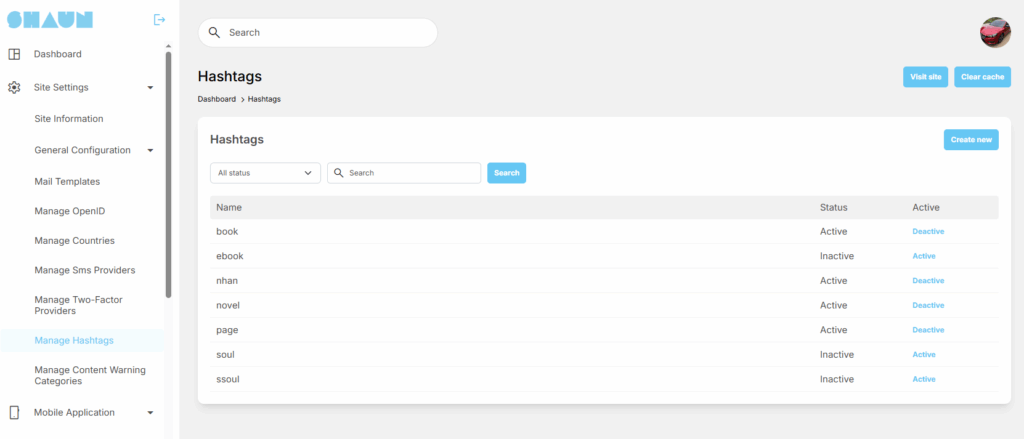The image size is (1024, 439).
Task: Open Manage Countries in sidebar
Action: coord(74,241)
